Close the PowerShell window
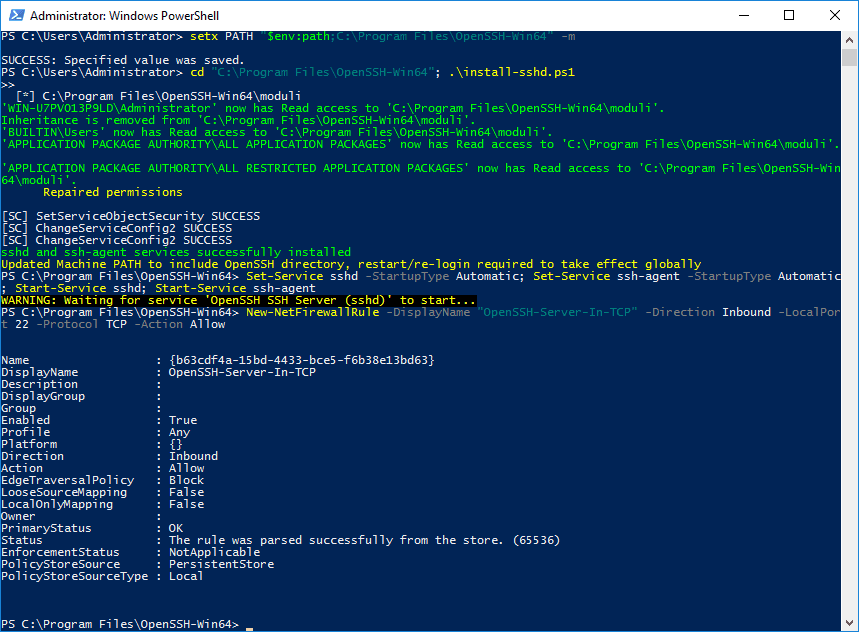859x632 pixels. point(835,15)
